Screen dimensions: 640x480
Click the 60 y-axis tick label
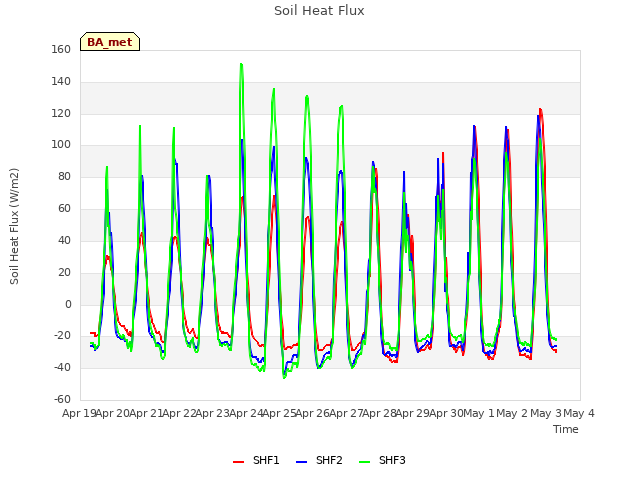coord(64,209)
